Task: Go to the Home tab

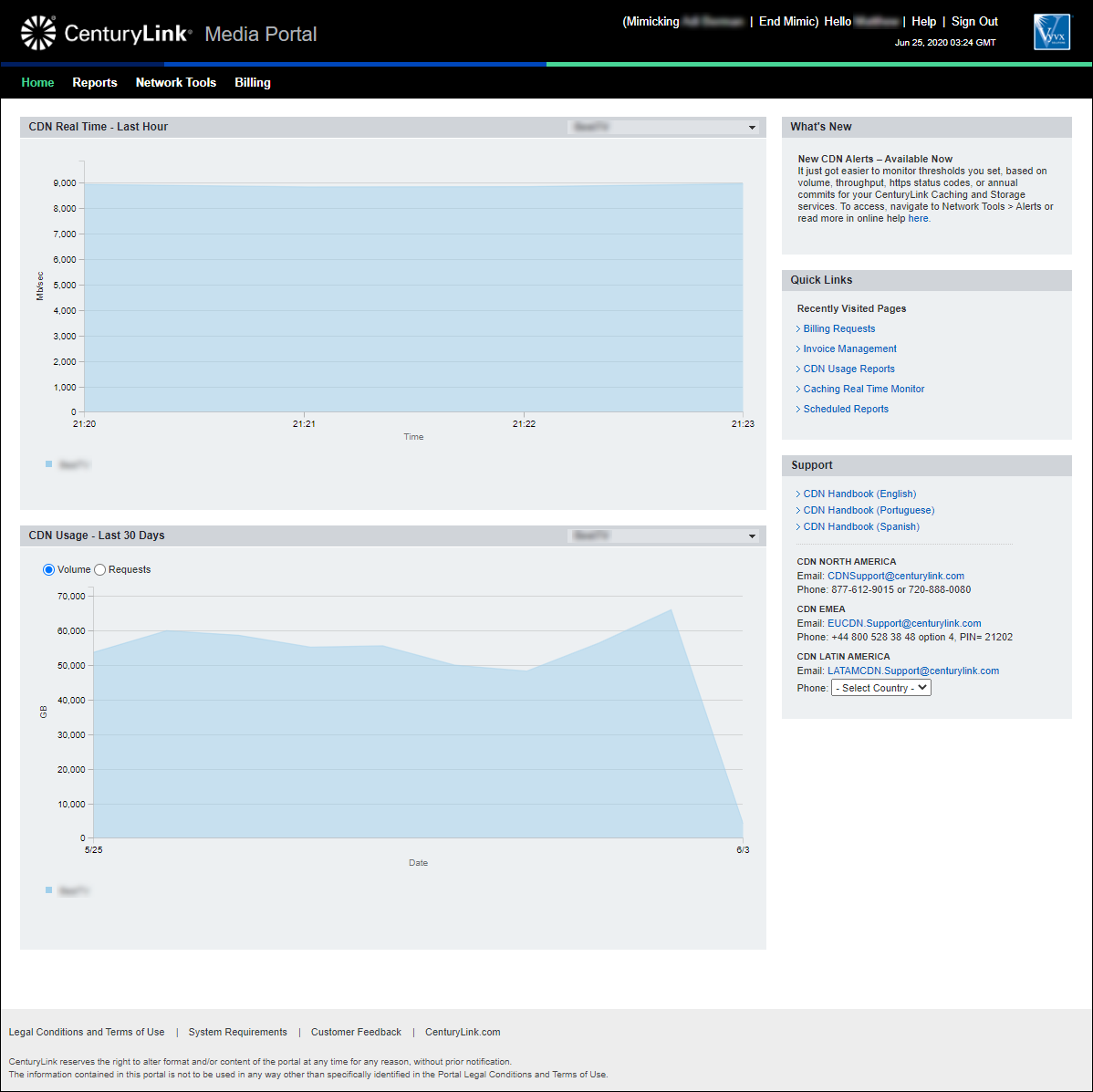Action: click(x=37, y=82)
